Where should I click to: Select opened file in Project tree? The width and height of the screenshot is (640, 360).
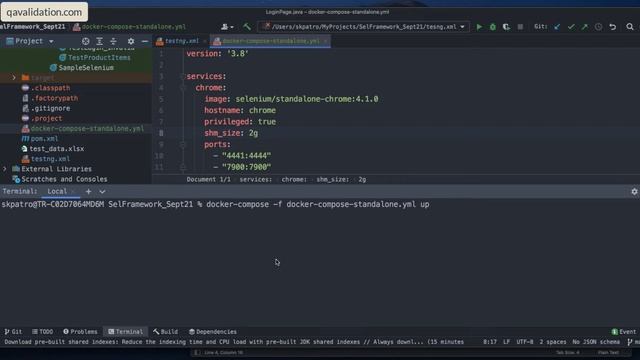(85, 41)
